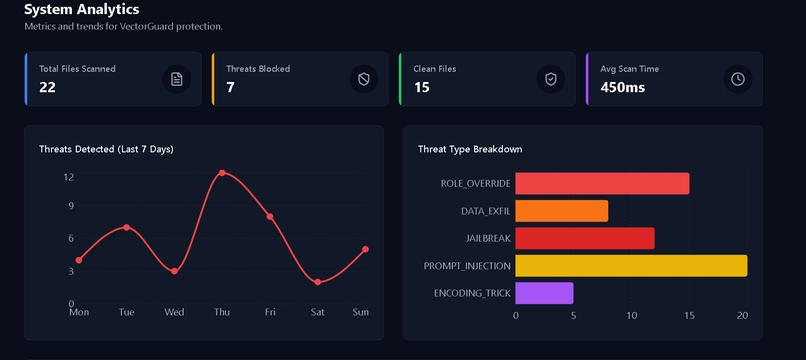Select the Friday data point on chart
The width and height of the screenshot is (806, 360).
[270, 217]
